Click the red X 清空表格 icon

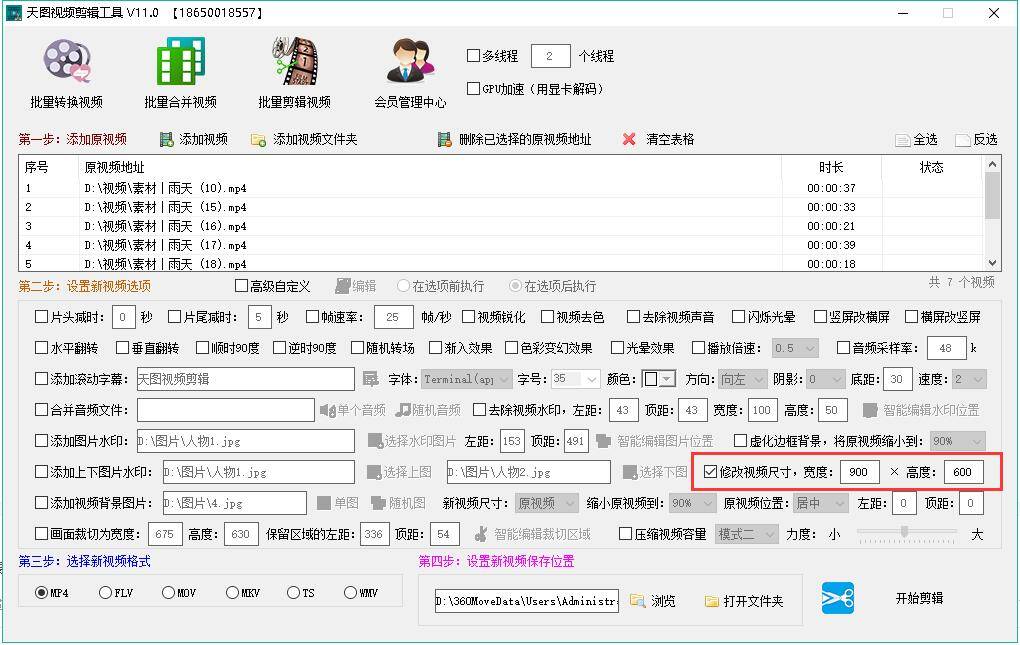[x=629, y=139]
